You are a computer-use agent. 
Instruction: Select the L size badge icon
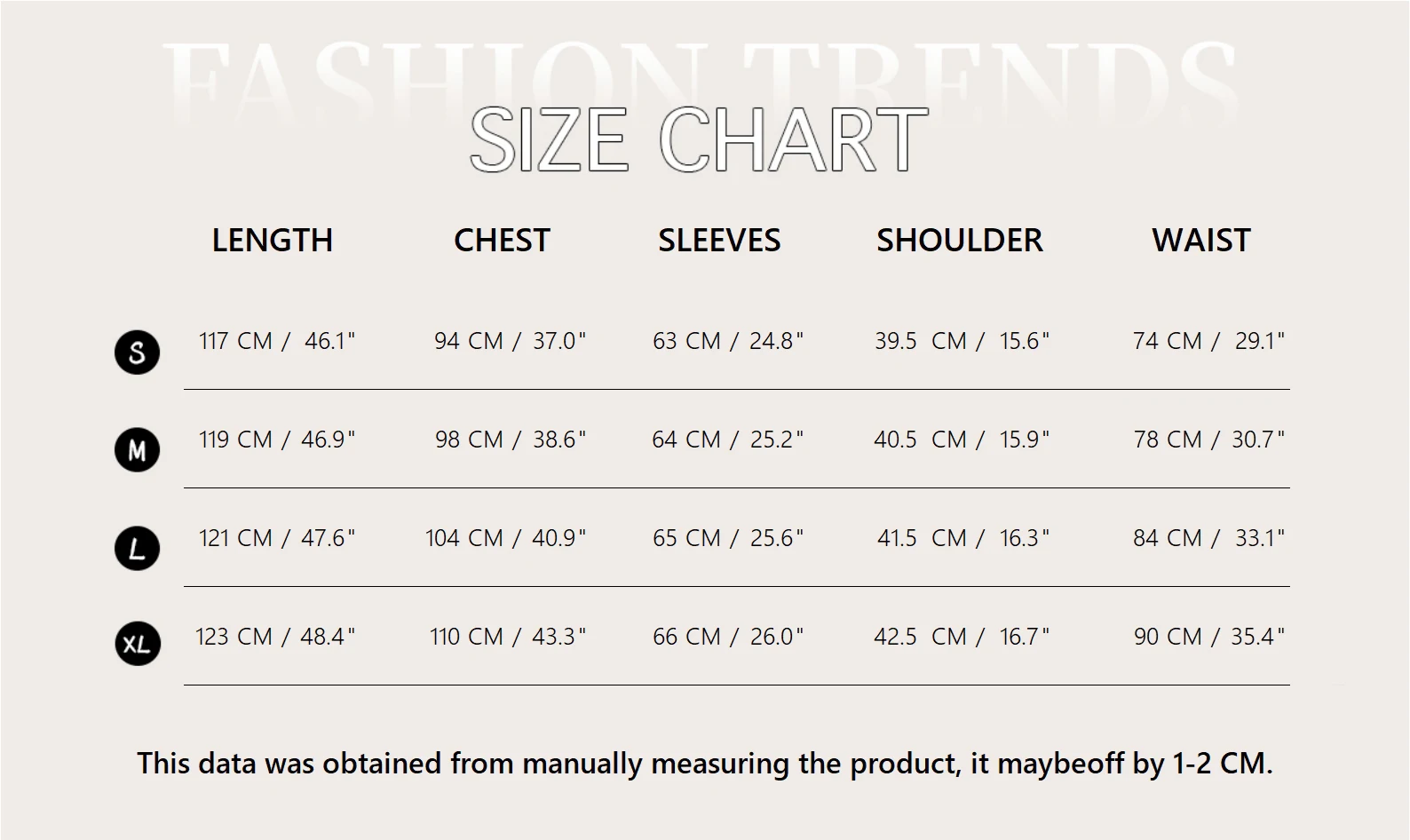pos(137,548)
